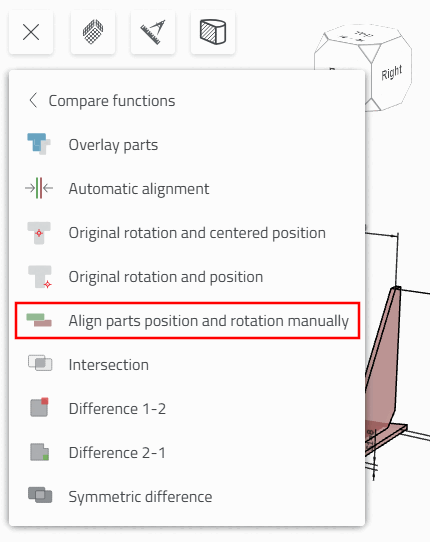The width and height of the screenshot is (430, 542).
Task: Select the ruler and compass measure tool
Action: [153, 32]
